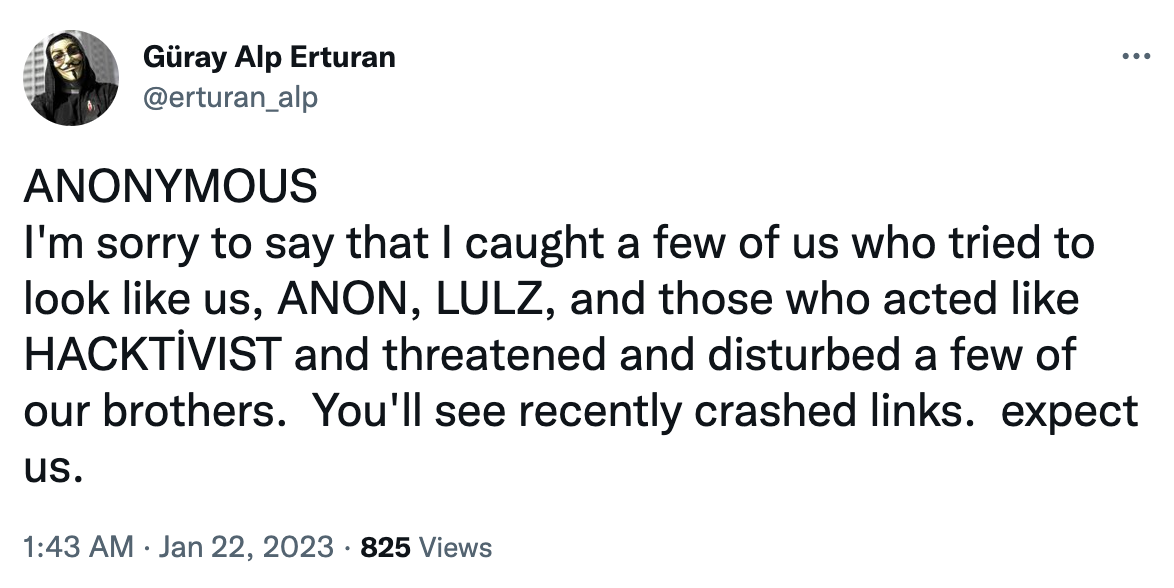Click the 825 view count number

(386, 548)
